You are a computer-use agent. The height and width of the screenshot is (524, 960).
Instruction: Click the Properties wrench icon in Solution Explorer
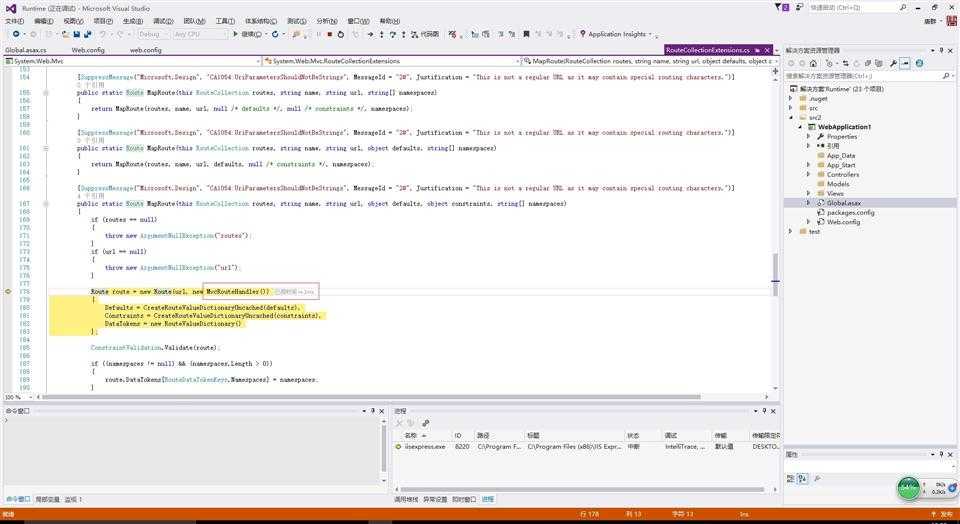click(893, 63)
